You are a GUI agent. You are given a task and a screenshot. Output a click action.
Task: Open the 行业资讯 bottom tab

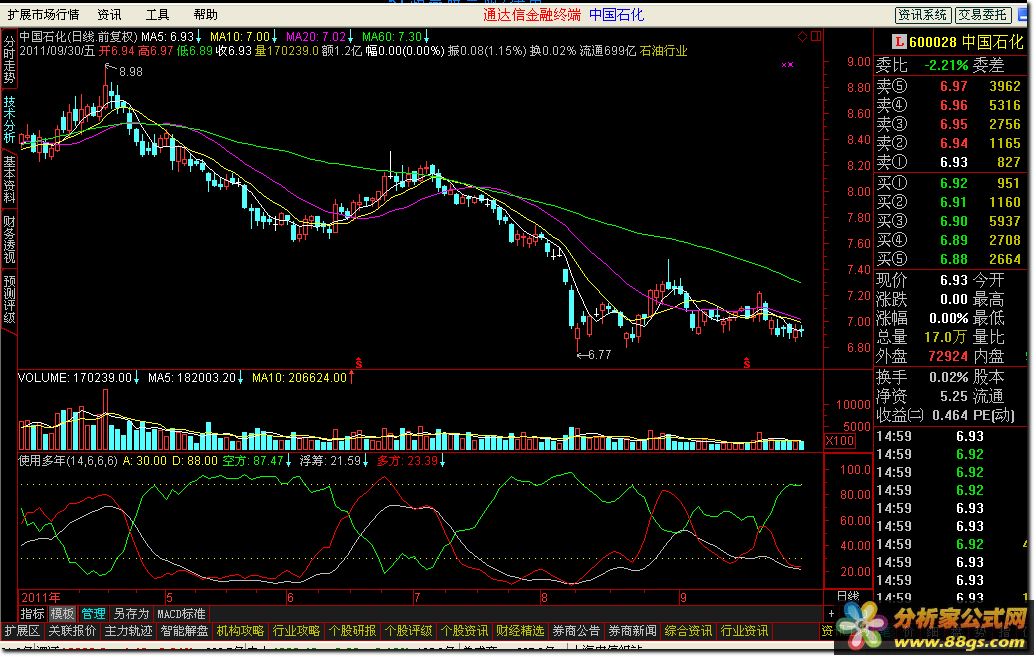point(745,631)
